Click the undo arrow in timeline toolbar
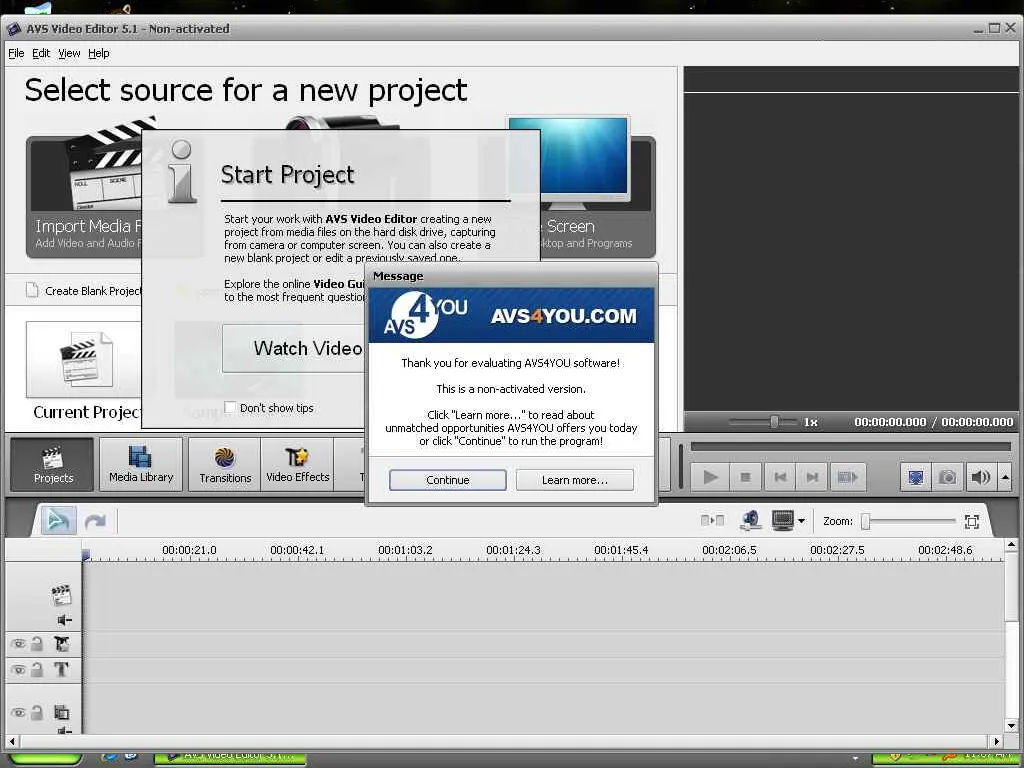The image size is (1024, 768). pyautogui.click(x=58, y=520)
